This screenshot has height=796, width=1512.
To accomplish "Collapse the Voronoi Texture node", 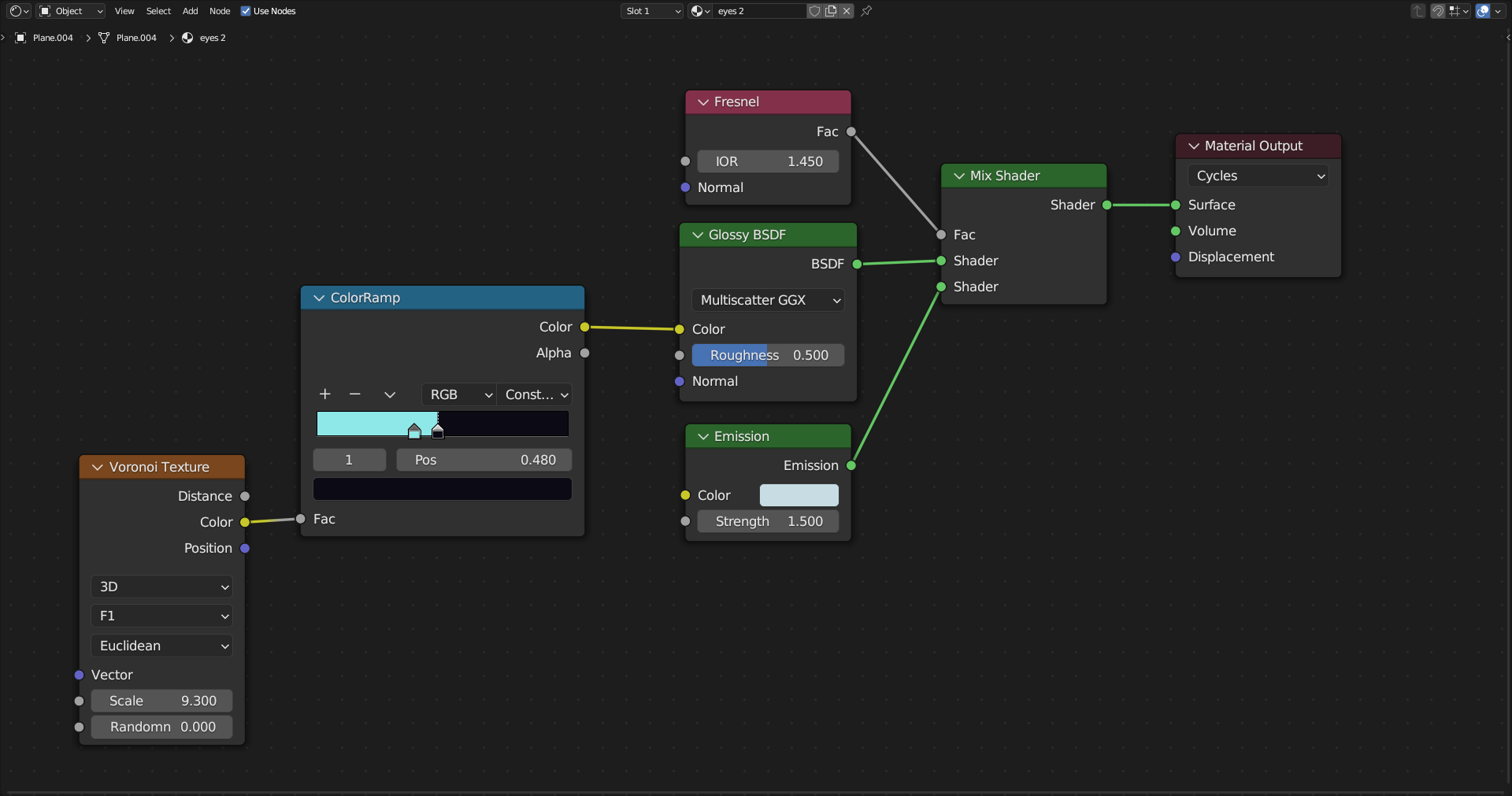I will click(98, 467).
